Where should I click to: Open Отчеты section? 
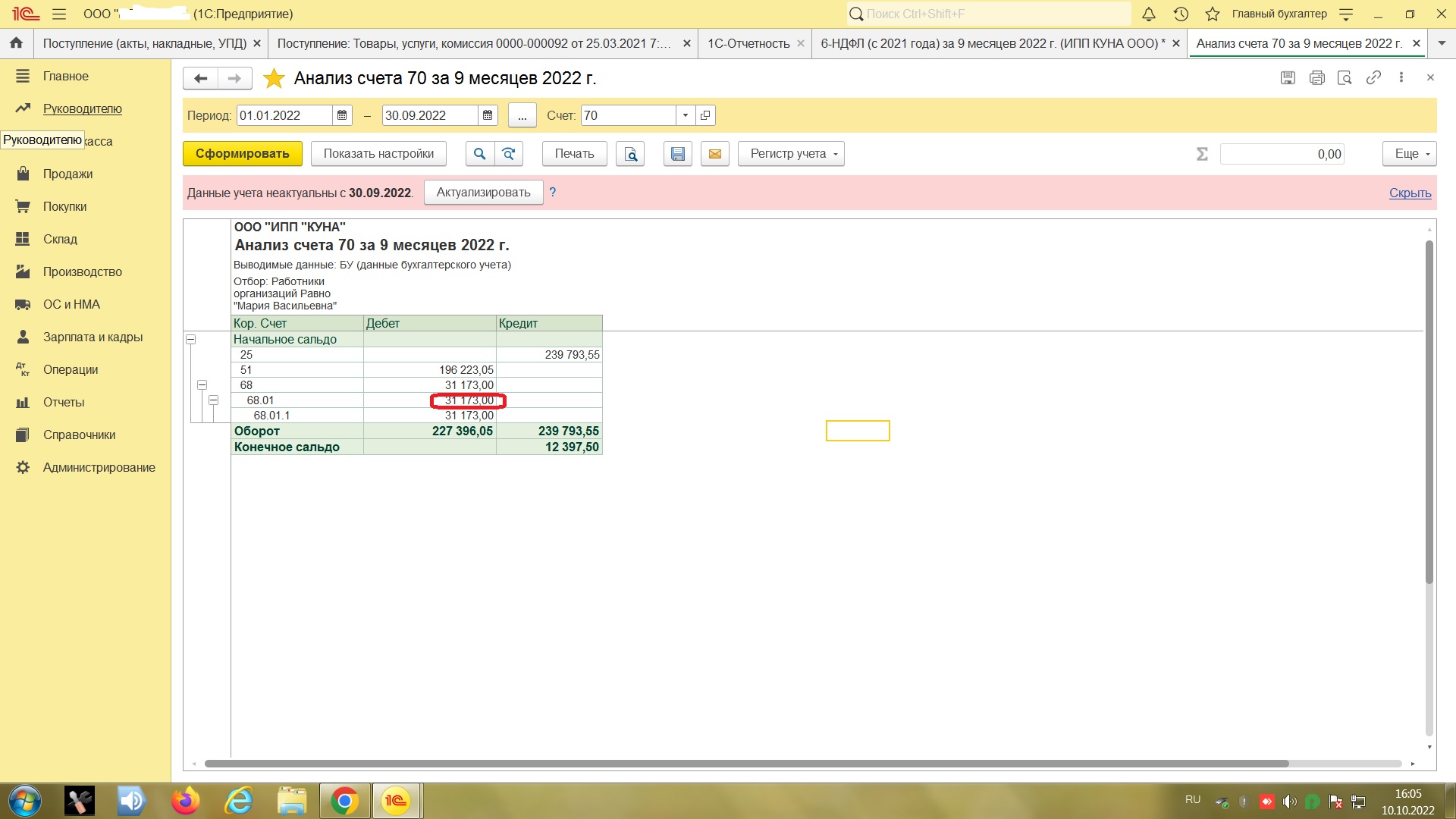[64, 403]
